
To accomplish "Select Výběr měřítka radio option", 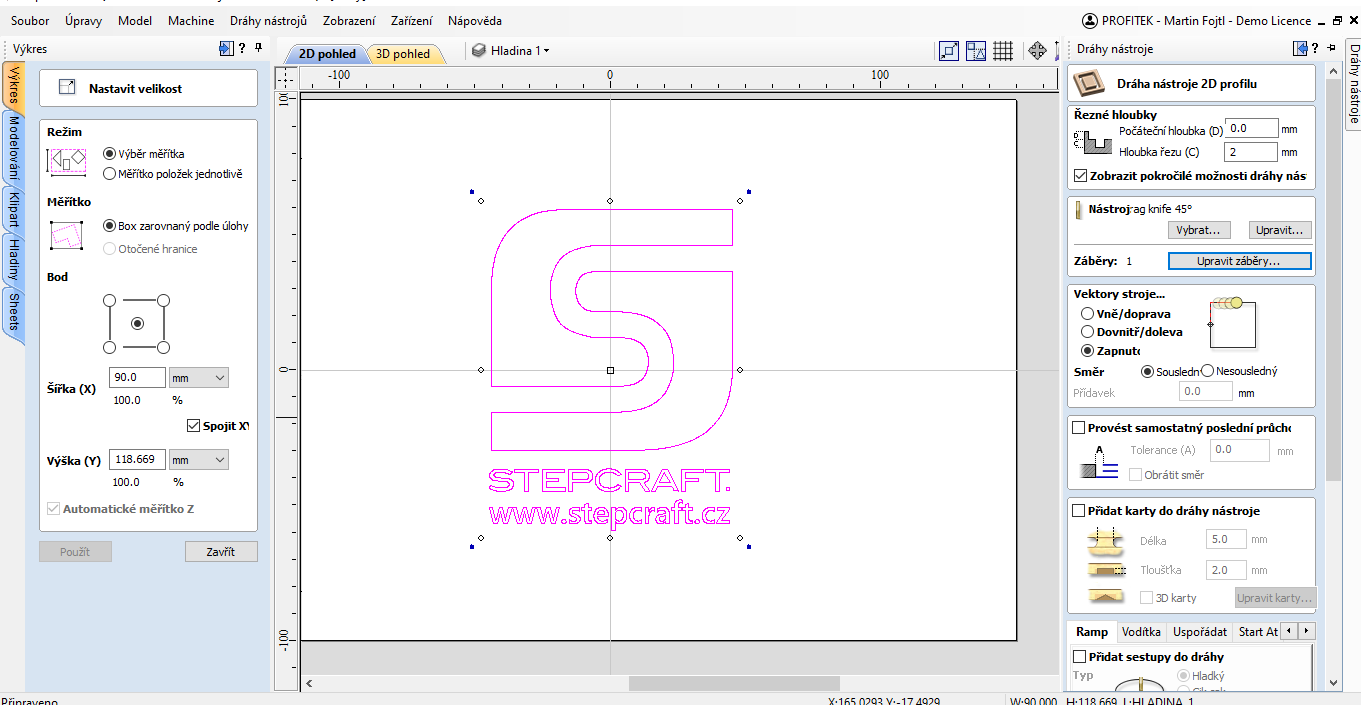I will tap(109, 154).
